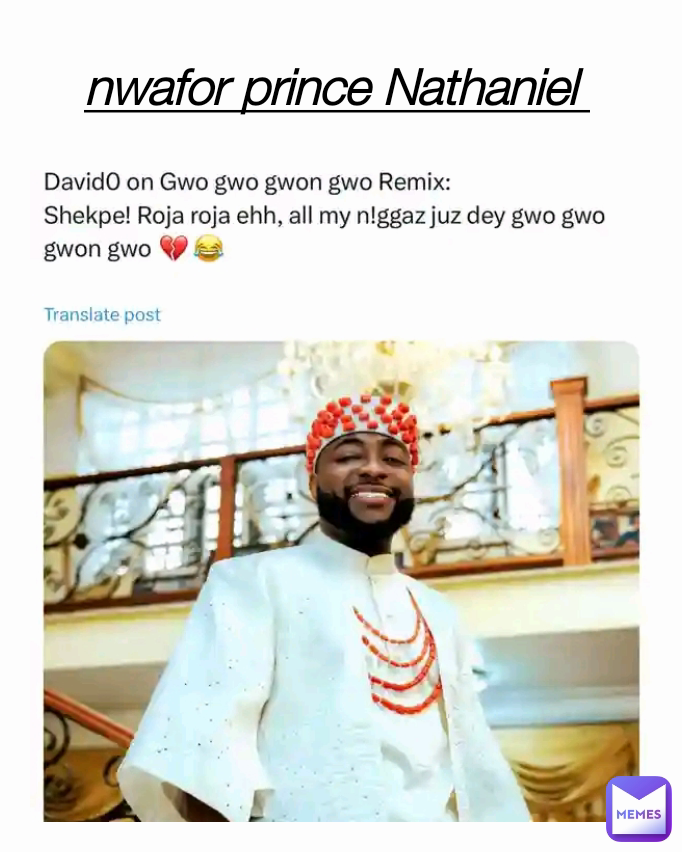Click the MEMES logo icon
This screenshot has width=682, height=852.
(x=638, y=808)
